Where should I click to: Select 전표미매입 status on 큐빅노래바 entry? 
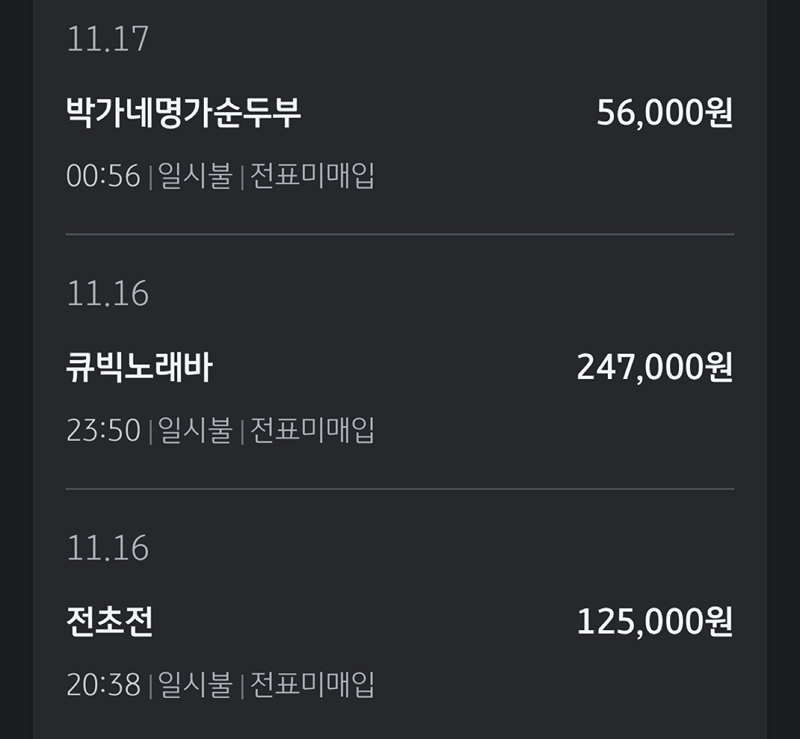[x=315, y=429]
